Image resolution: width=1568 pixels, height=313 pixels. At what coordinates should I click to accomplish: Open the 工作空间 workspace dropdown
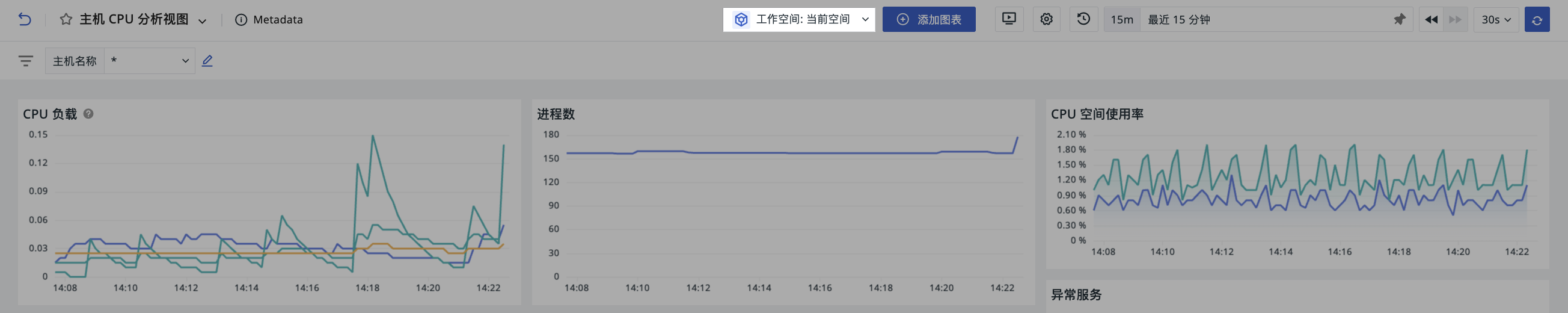click(798, 19)
